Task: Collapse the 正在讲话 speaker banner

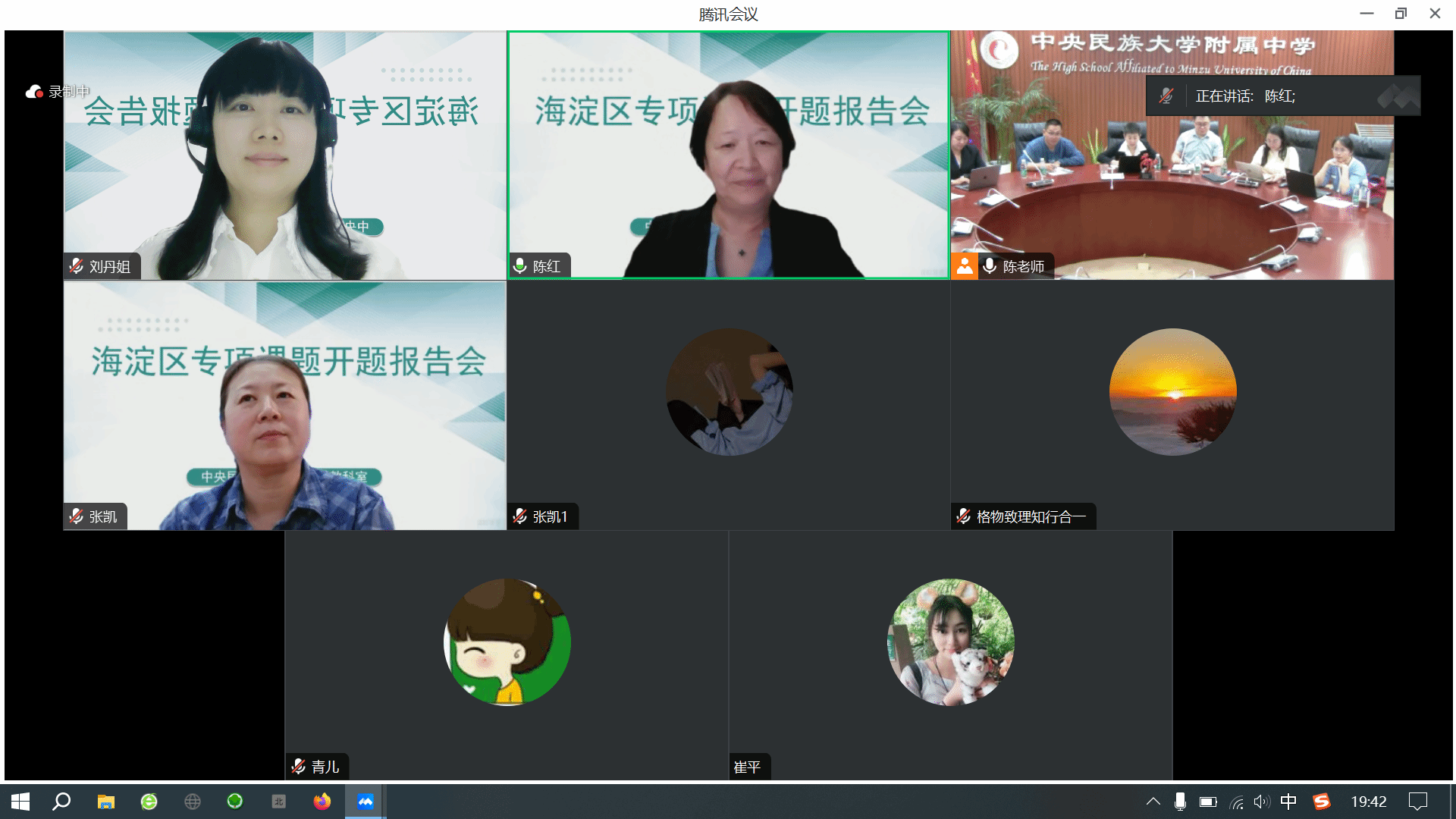Action: 1398,96
